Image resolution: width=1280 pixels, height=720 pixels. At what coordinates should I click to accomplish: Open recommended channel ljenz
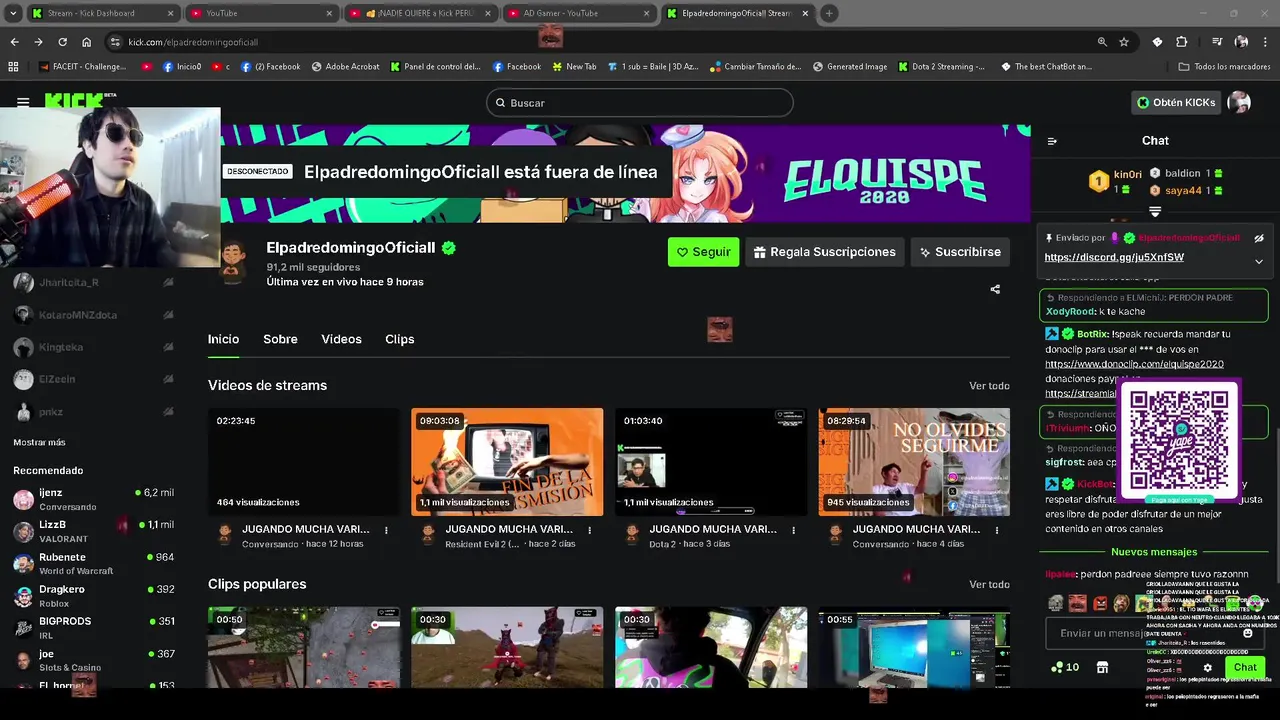[94, 499]
